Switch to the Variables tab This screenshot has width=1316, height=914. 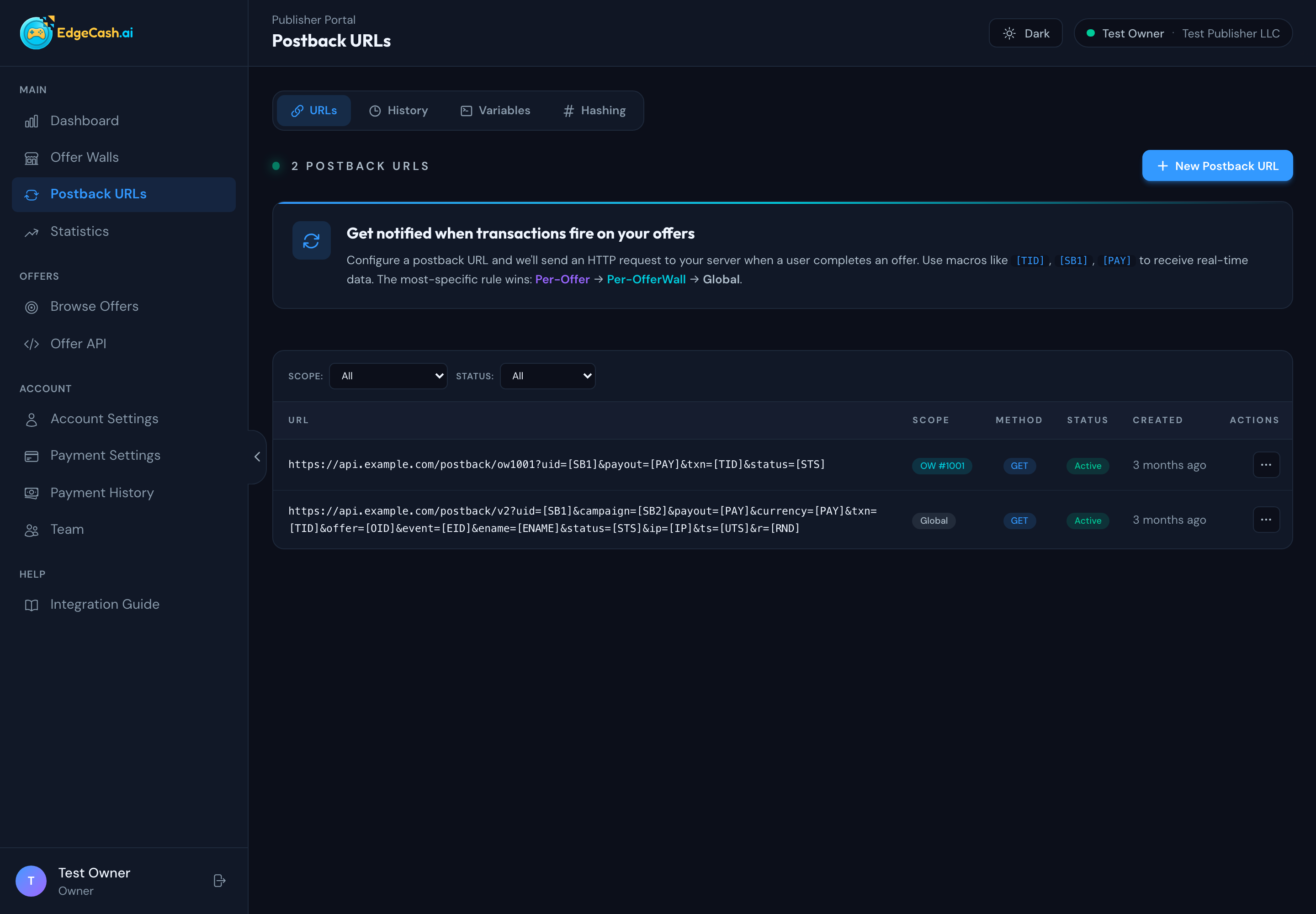coord(495,111)
